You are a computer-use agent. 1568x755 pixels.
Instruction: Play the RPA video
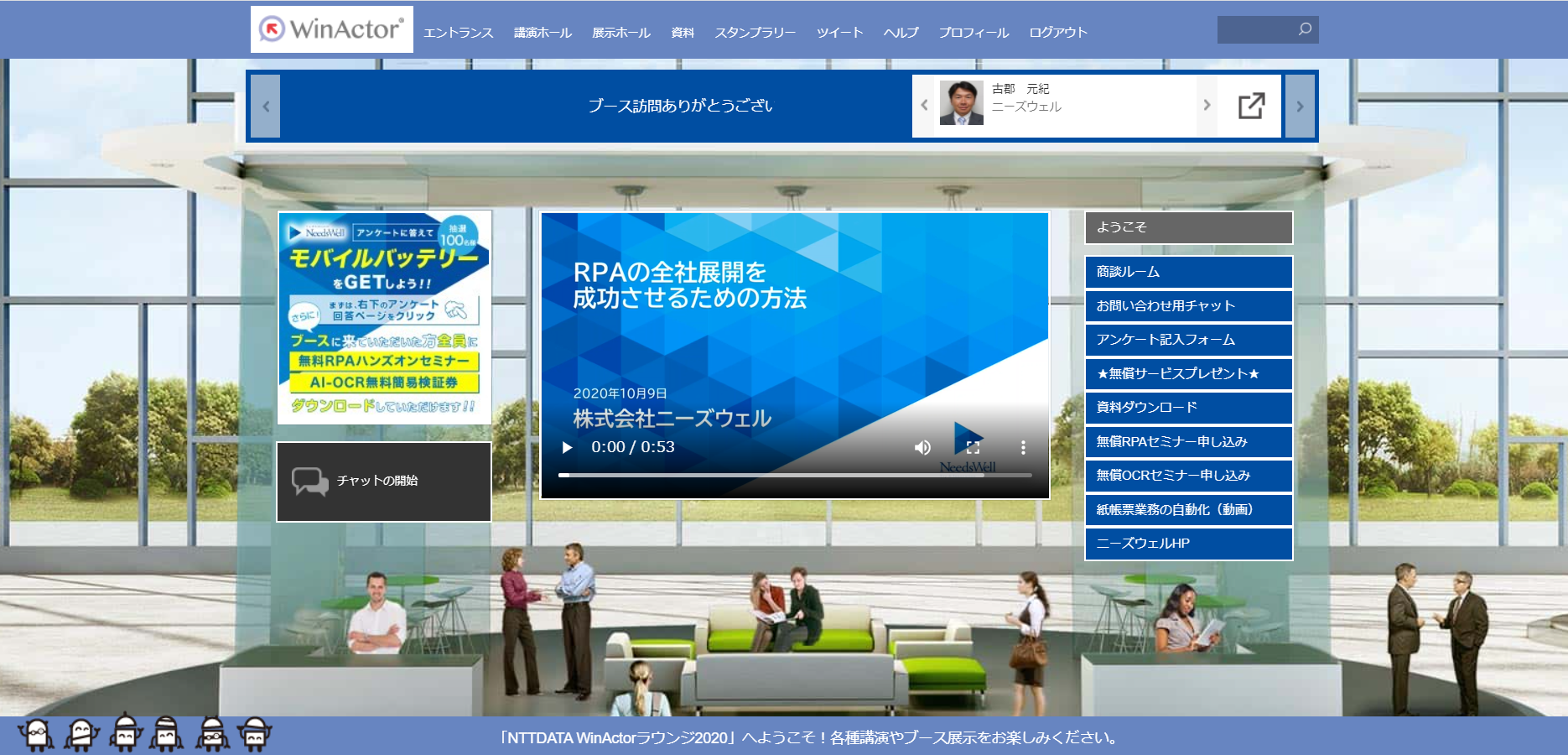567,447
